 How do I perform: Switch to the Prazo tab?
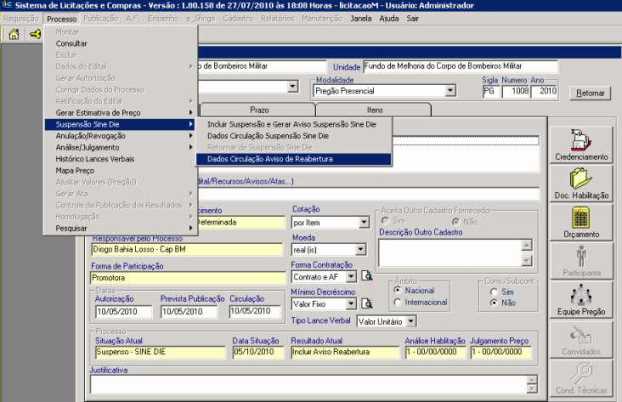pyautogui.click(x=258, y=109)
